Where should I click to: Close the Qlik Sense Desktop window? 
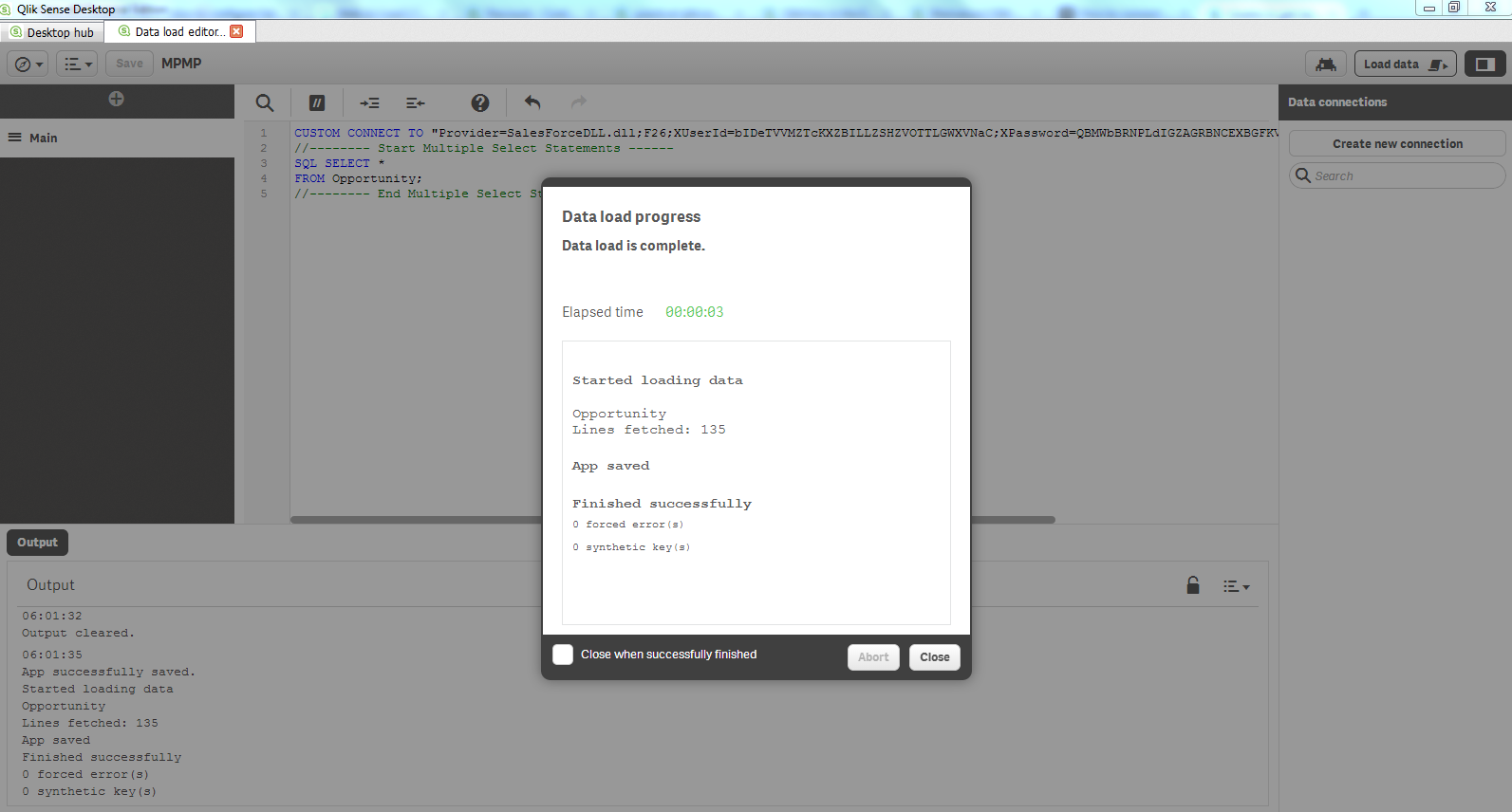click(1490, 8)
